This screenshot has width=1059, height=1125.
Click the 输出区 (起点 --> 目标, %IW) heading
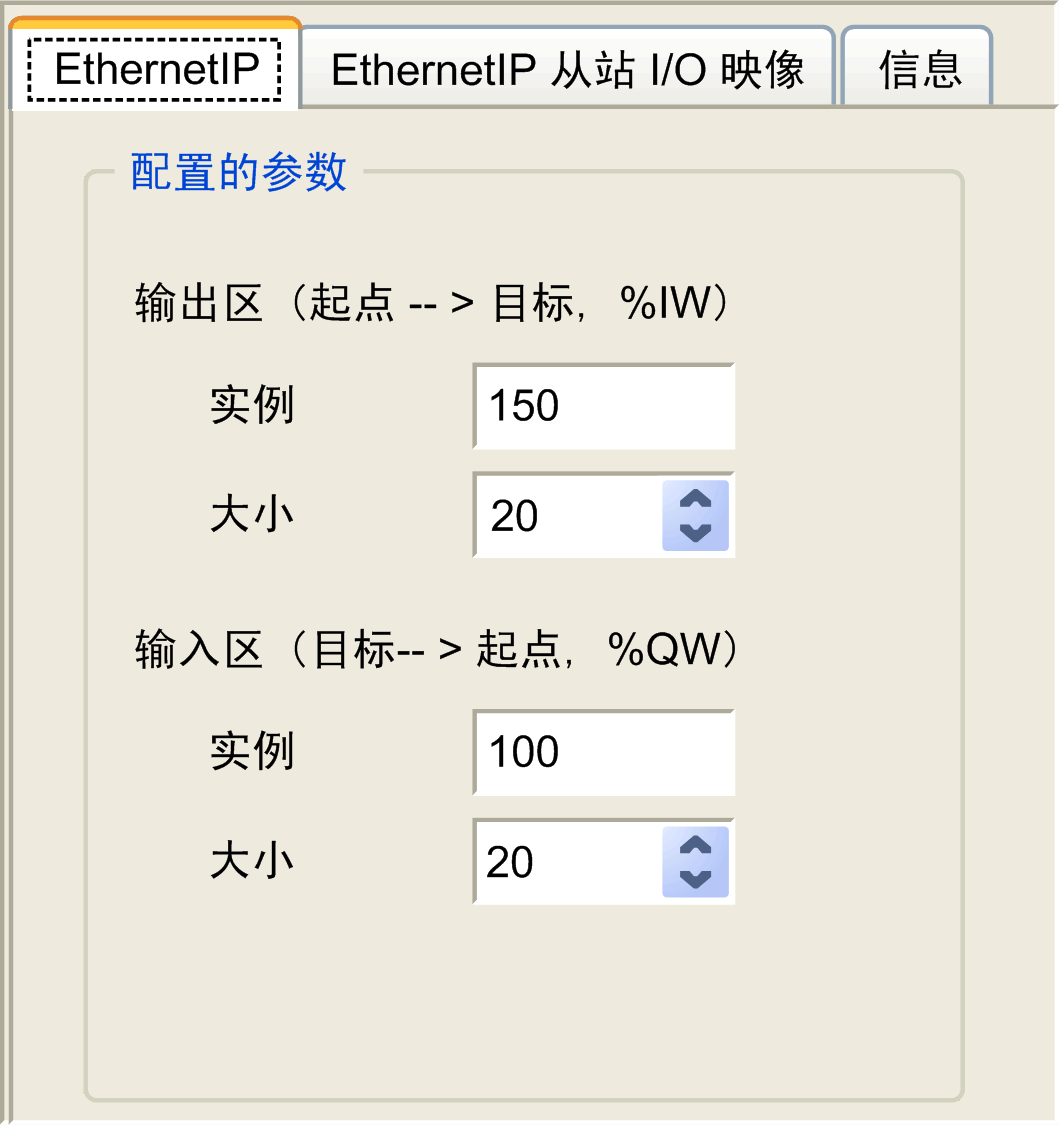[437, 304]
